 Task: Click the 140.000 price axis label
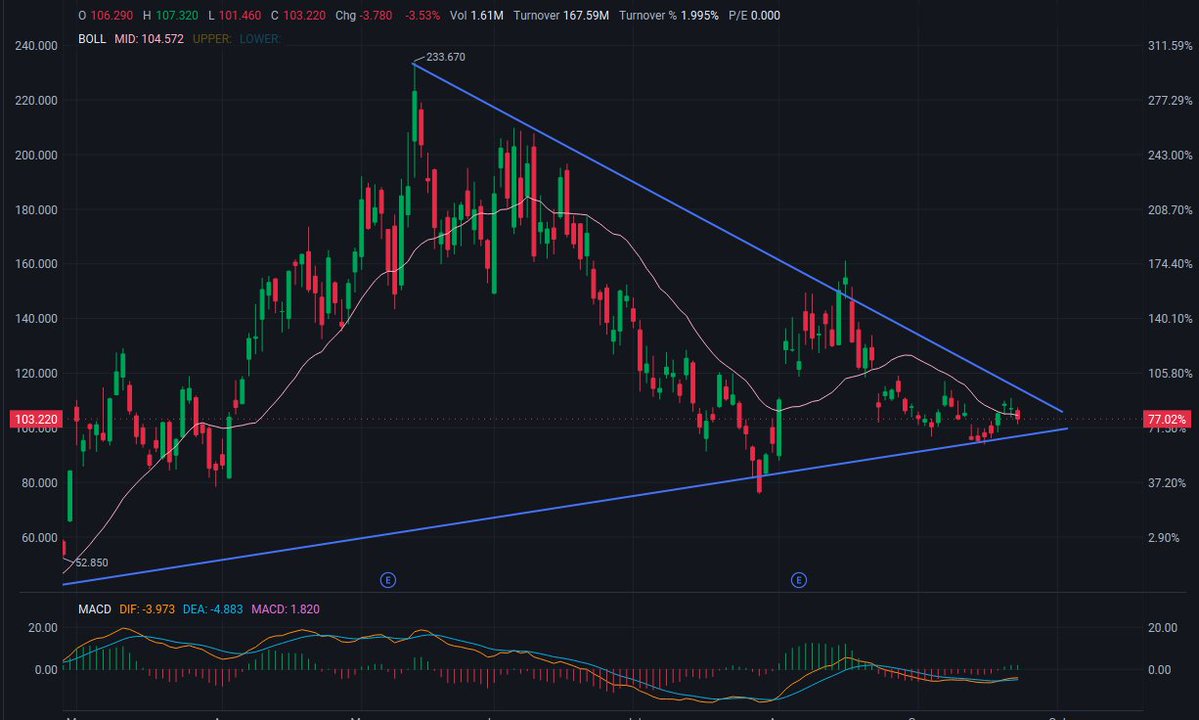pyautogui.click(x=36, y=319)
